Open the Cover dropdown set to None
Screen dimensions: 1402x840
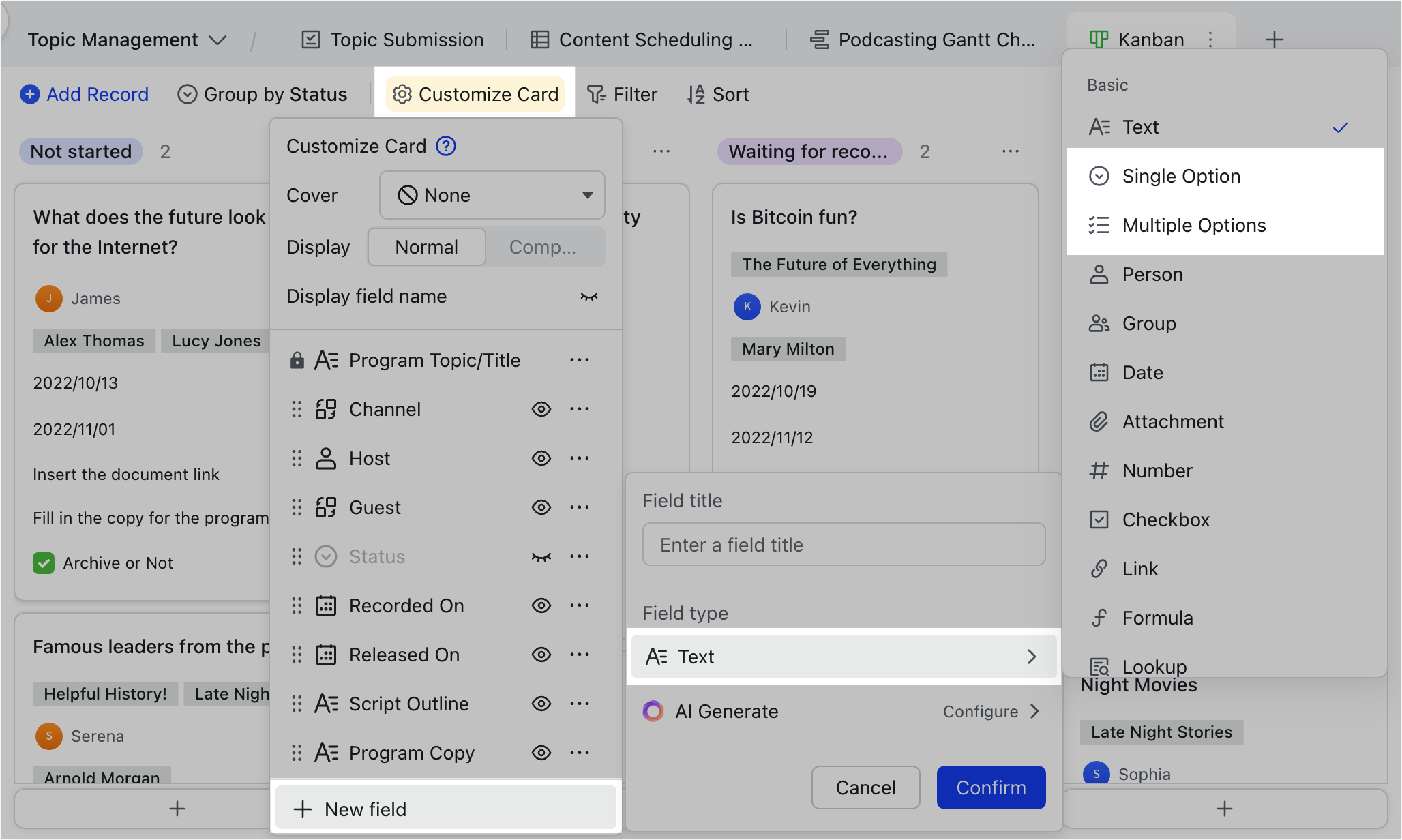492,195
